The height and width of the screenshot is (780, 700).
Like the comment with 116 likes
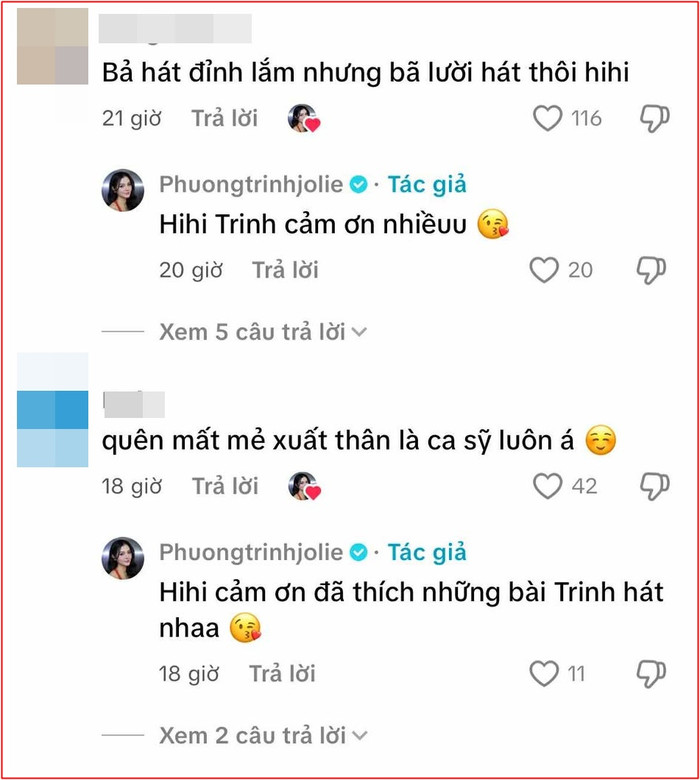click(x=547, y=118)
